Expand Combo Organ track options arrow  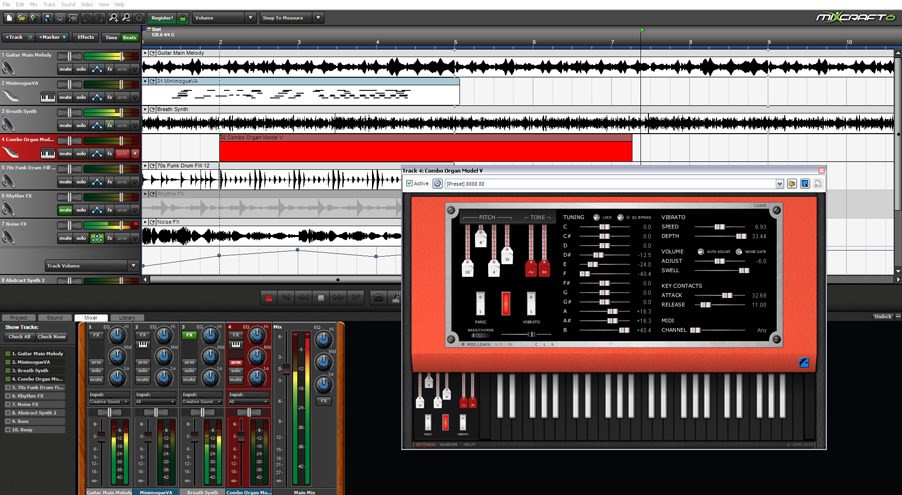tap(135, 154)
